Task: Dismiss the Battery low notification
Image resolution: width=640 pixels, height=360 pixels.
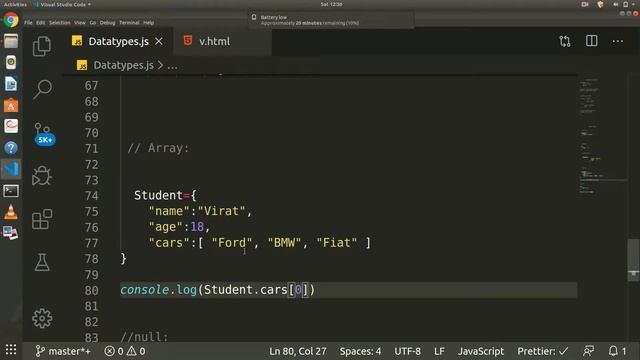Action: [x=331, y=20]
